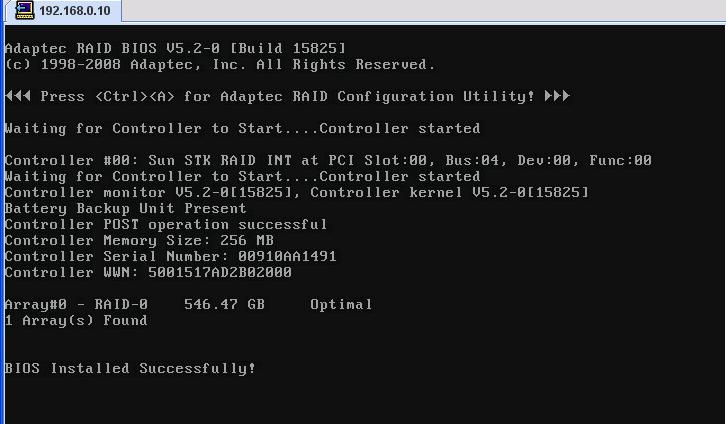This screenshot has width=726, height=424.
Task: Click the terminal icon on the 192.168.0.10 tab
Action: click(x=24, y=10)
